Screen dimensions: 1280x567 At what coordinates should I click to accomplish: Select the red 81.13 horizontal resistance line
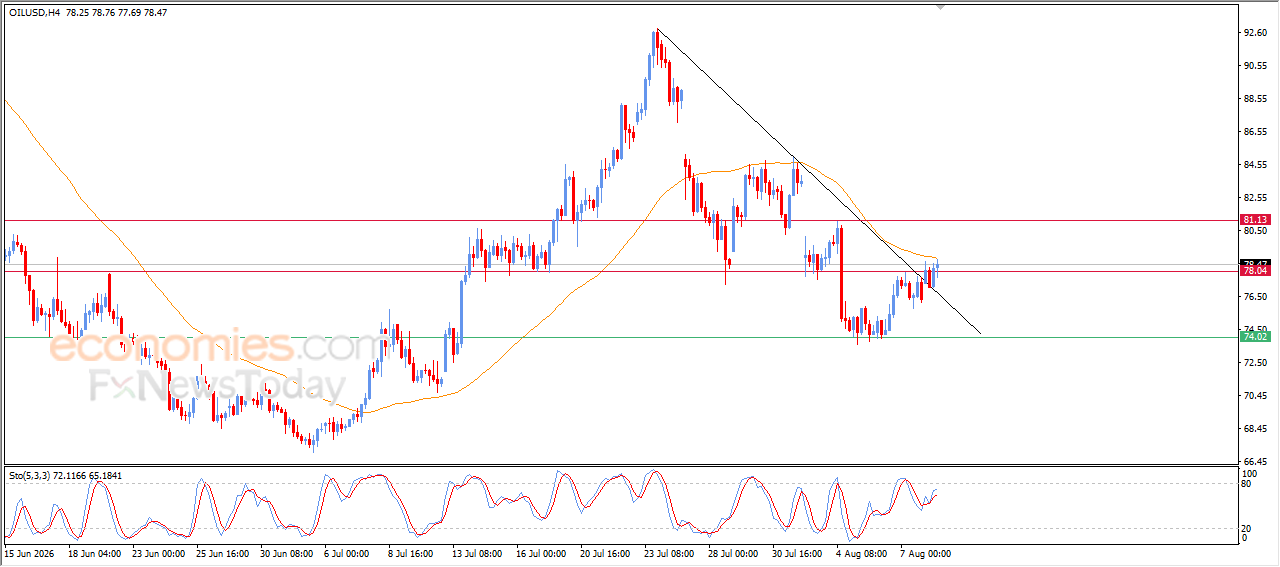point(620,220)
